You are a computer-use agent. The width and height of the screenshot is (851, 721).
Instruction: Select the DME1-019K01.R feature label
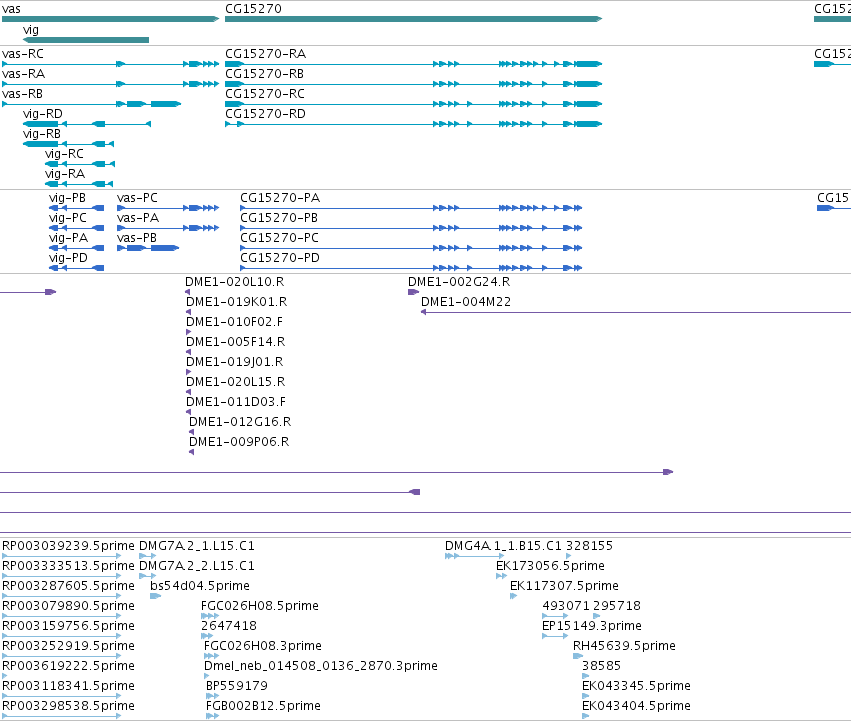tap(237, 302)
